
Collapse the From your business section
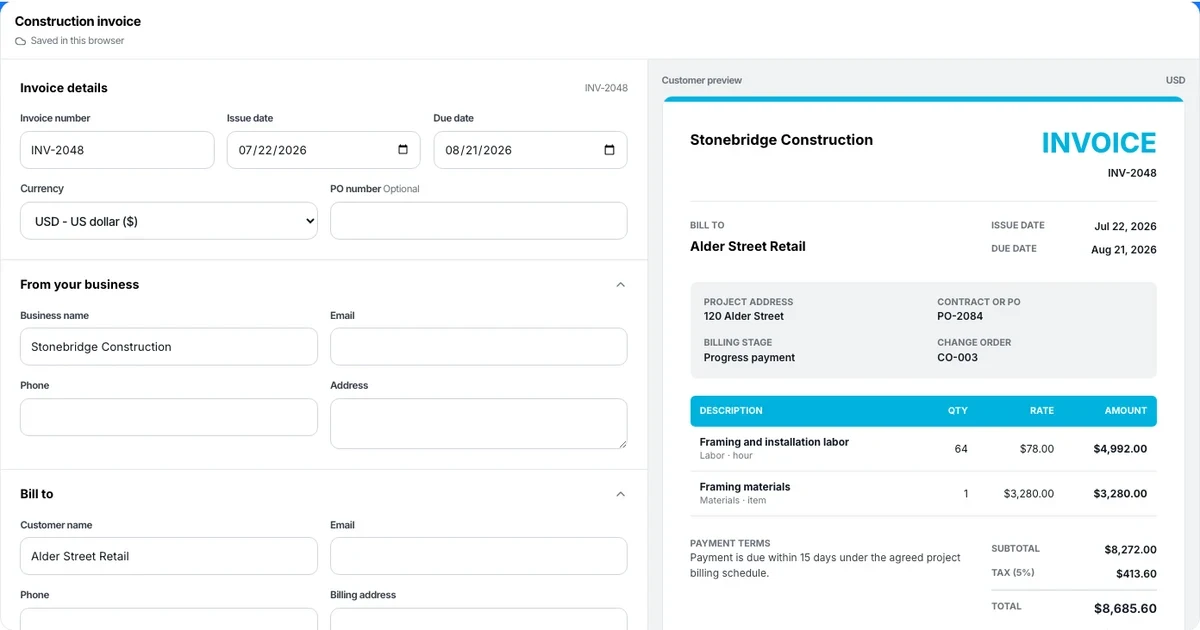[x=620, y=285]
